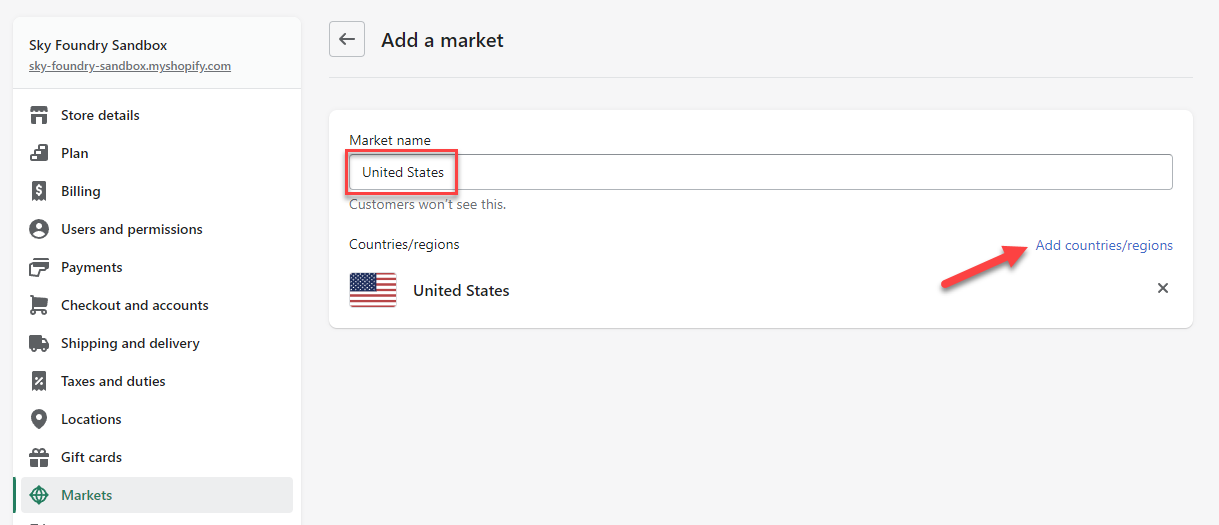Screen dimensions: 1219x525
Task: Click the Billing dollar icon
Action: [39, 191]
